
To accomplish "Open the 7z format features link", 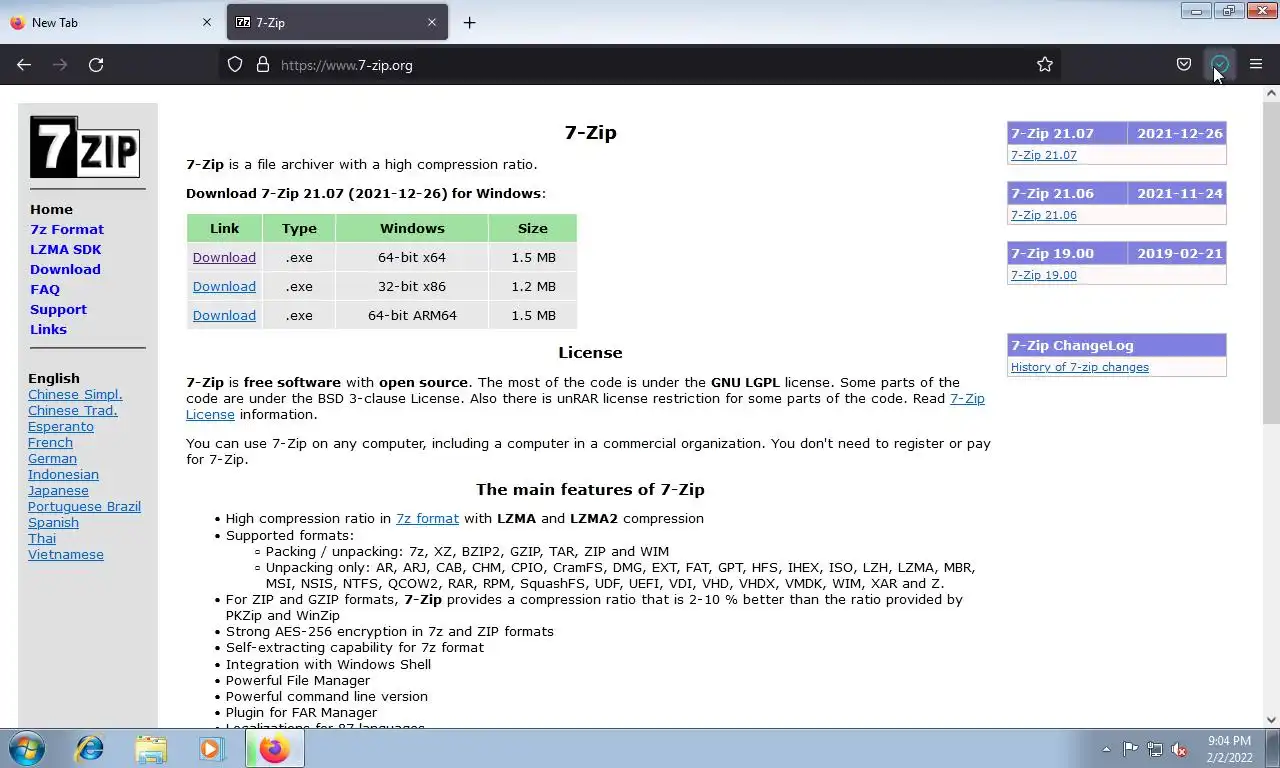I will coord(427,518).
